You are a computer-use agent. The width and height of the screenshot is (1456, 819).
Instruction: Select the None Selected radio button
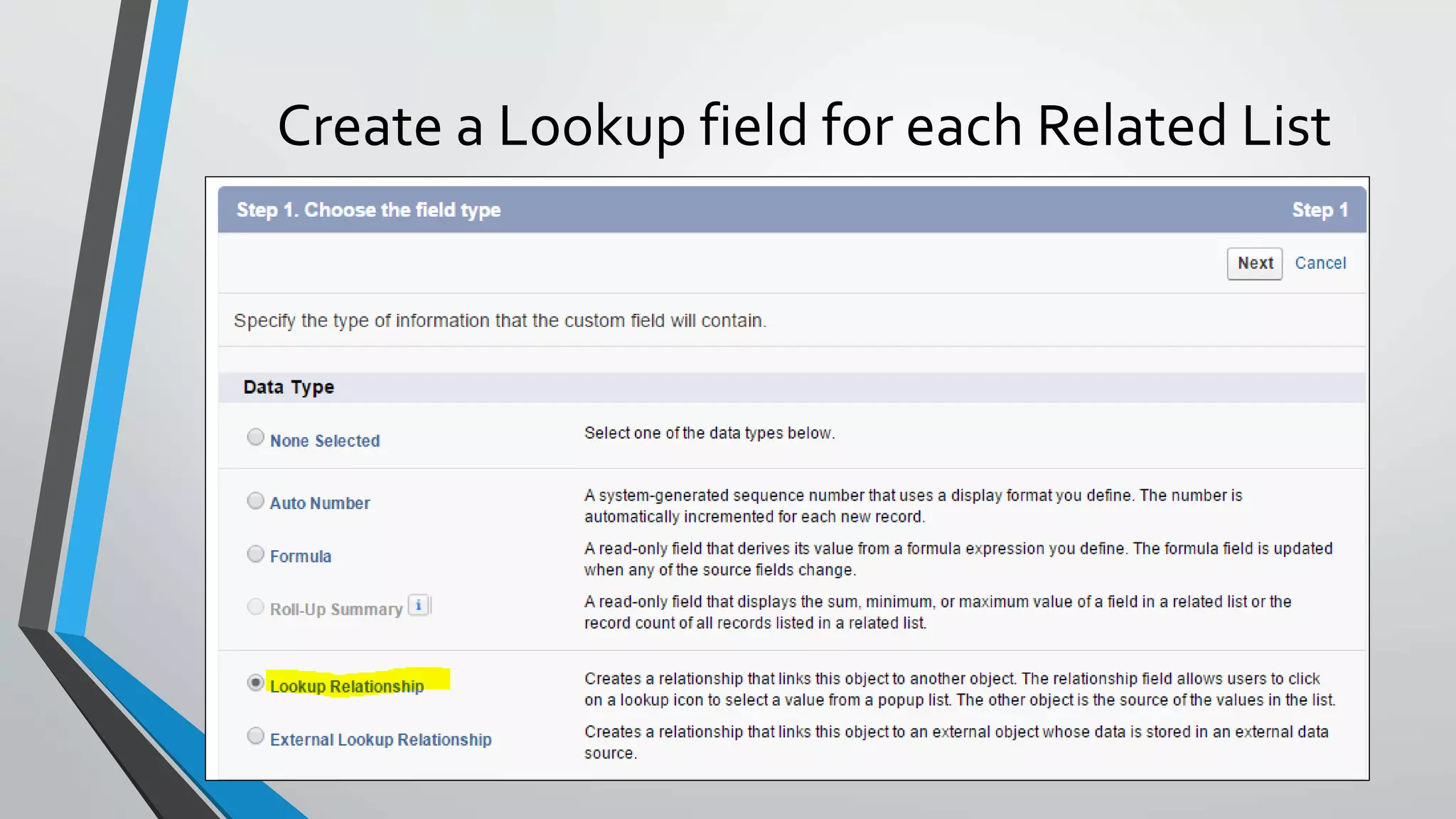[255, 437]
